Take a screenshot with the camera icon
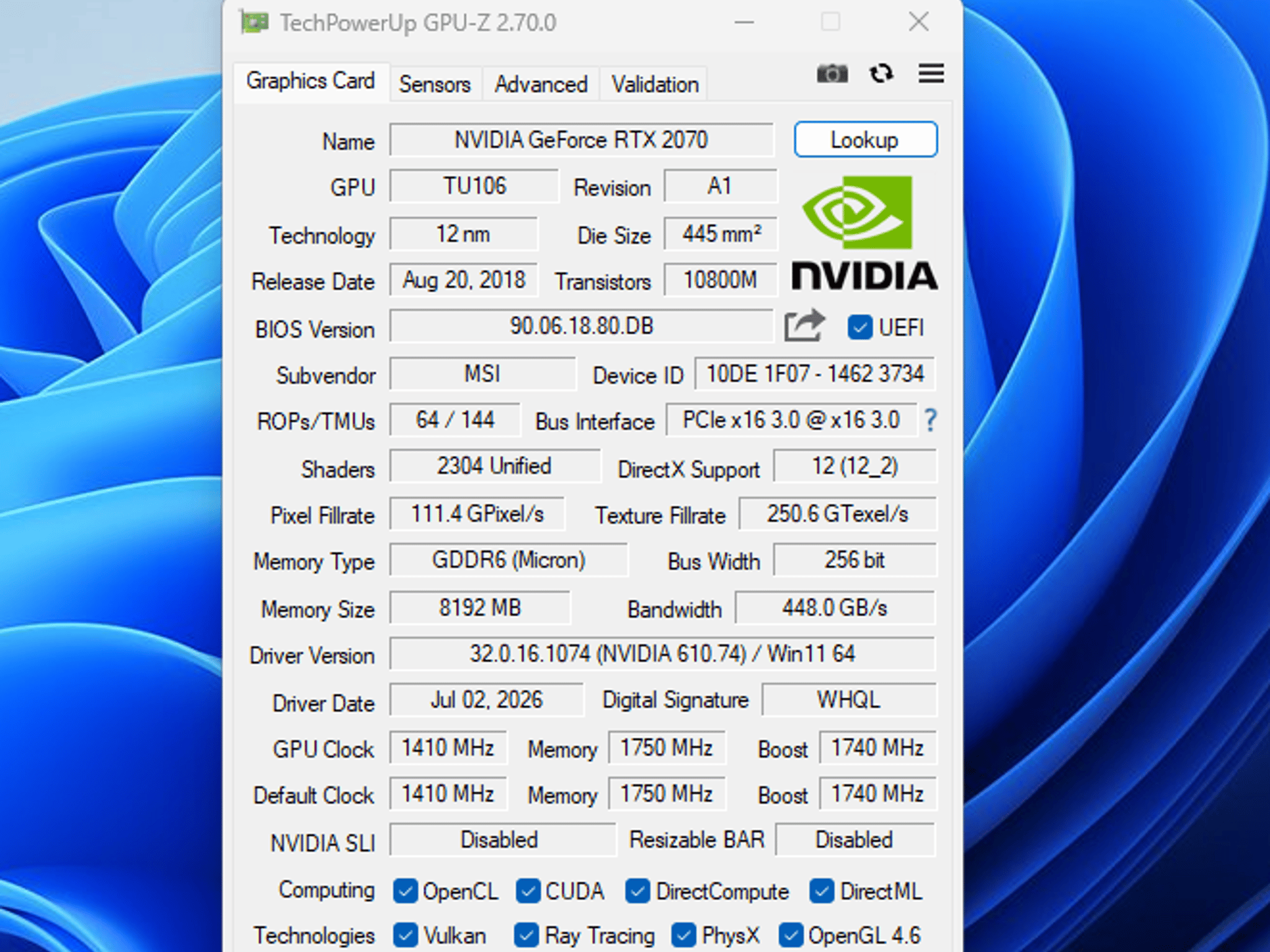 point(832,74)
